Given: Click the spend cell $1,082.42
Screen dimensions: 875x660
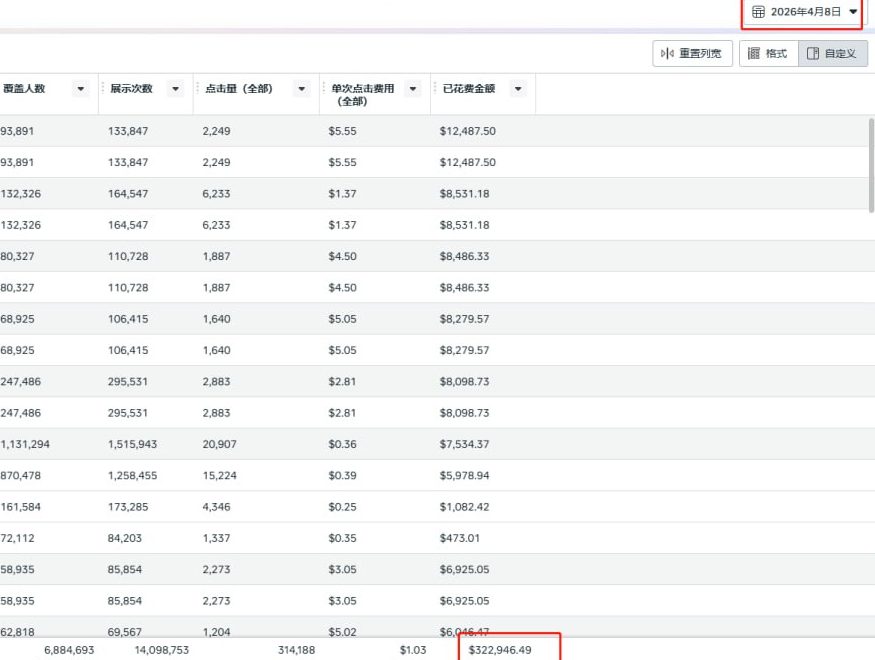Looking at the screenshot, I should tap(464, 507).
